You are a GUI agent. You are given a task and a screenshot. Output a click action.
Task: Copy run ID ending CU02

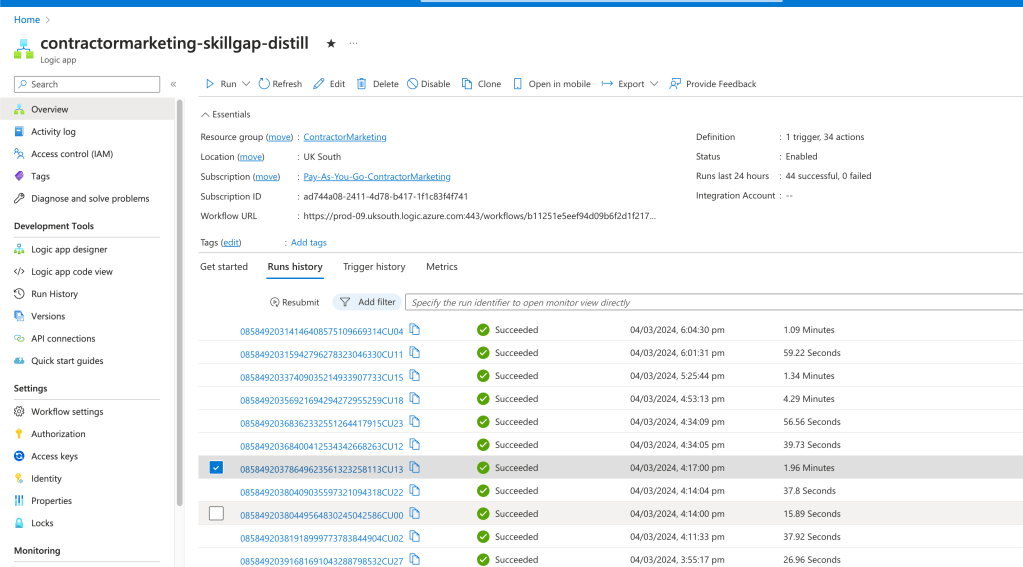[x=414, y=536]
